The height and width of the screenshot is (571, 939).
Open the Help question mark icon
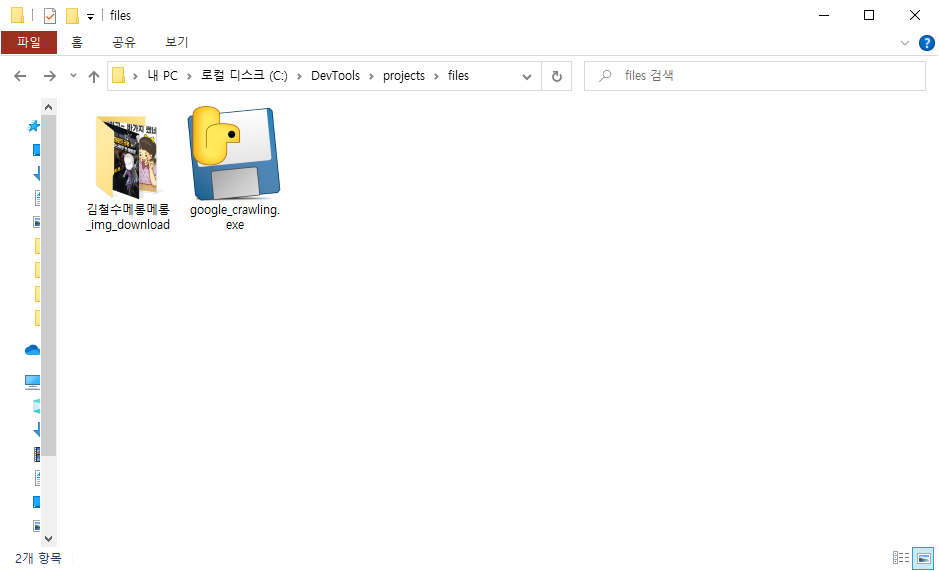click(926, 42)
